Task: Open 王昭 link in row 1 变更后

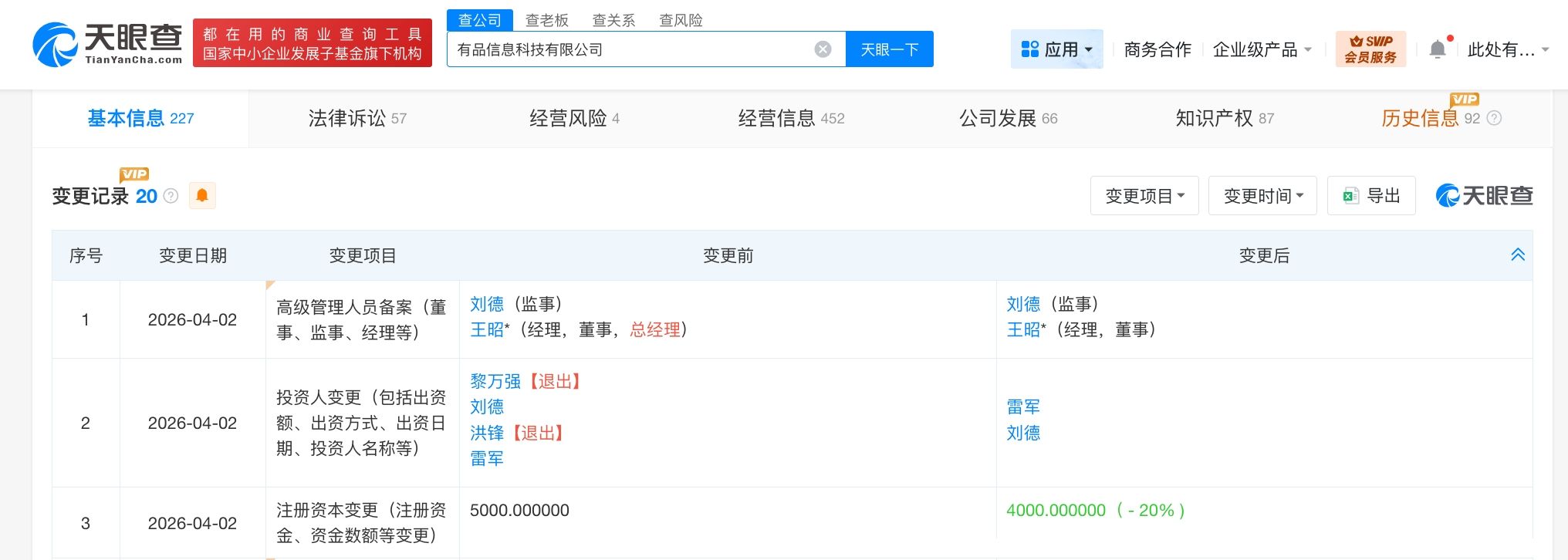Action: [1023, 330]
